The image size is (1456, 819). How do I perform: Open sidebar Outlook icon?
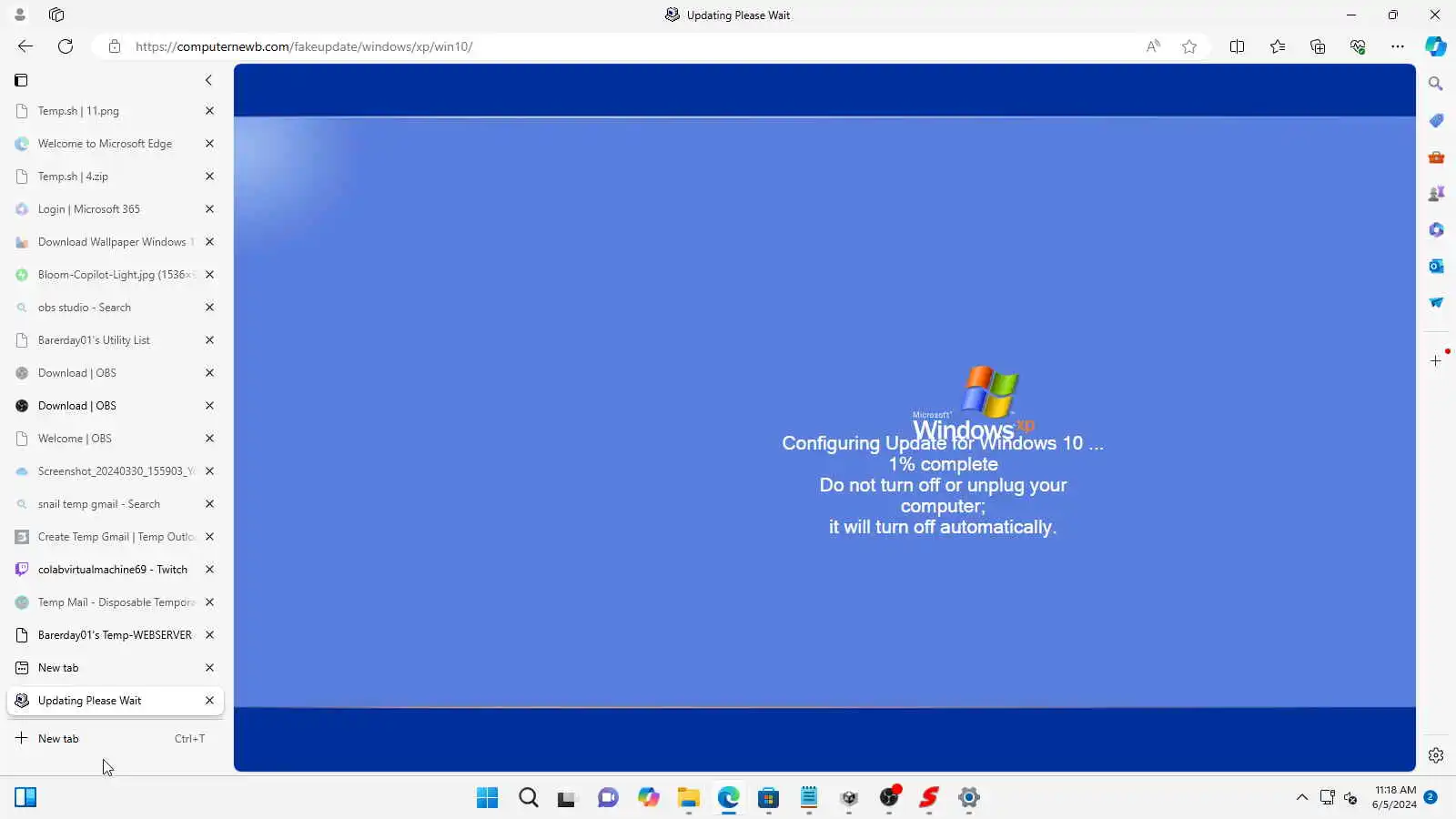pyautogui.click(x=1436, y=266)
